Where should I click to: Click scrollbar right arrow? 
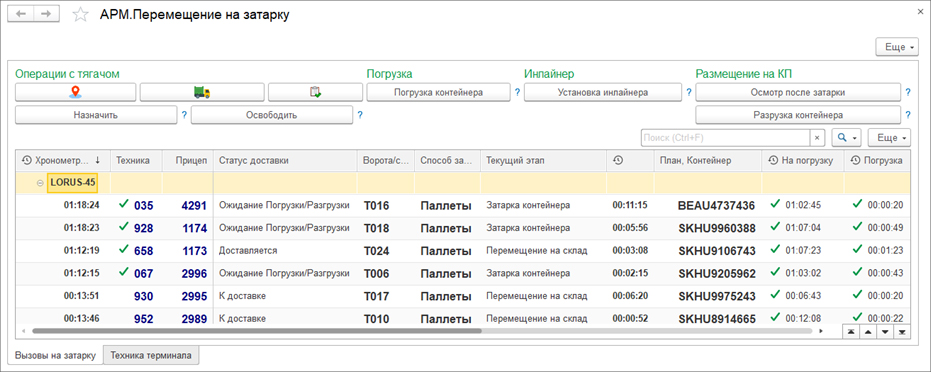(821, 331)
